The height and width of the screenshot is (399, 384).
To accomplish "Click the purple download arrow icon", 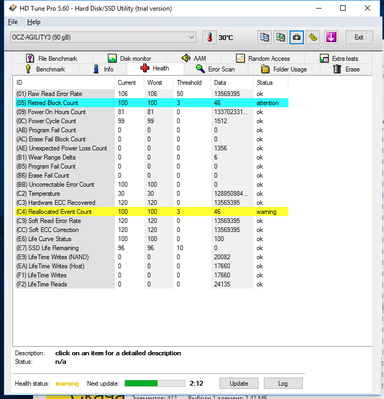I will [x=331, y=37].
